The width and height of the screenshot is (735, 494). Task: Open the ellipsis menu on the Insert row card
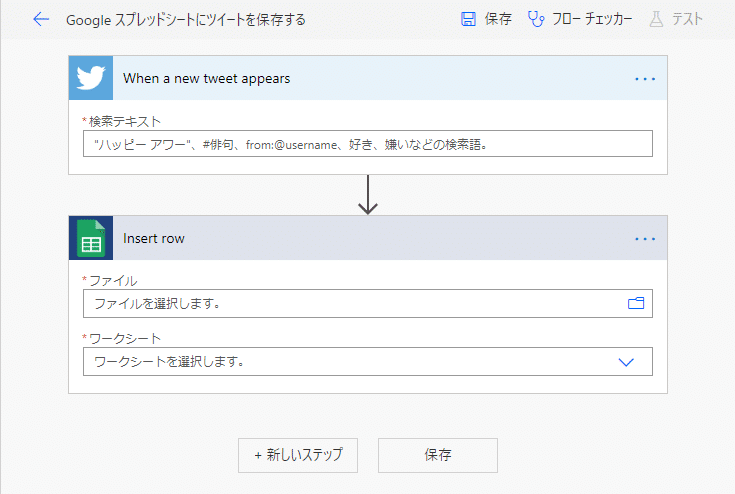pos(645,239)
